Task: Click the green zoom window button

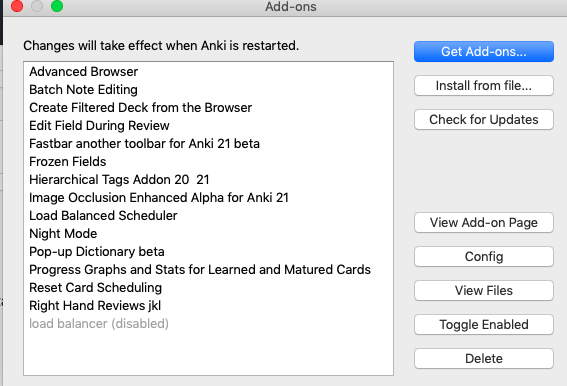Action: point(57,6)
